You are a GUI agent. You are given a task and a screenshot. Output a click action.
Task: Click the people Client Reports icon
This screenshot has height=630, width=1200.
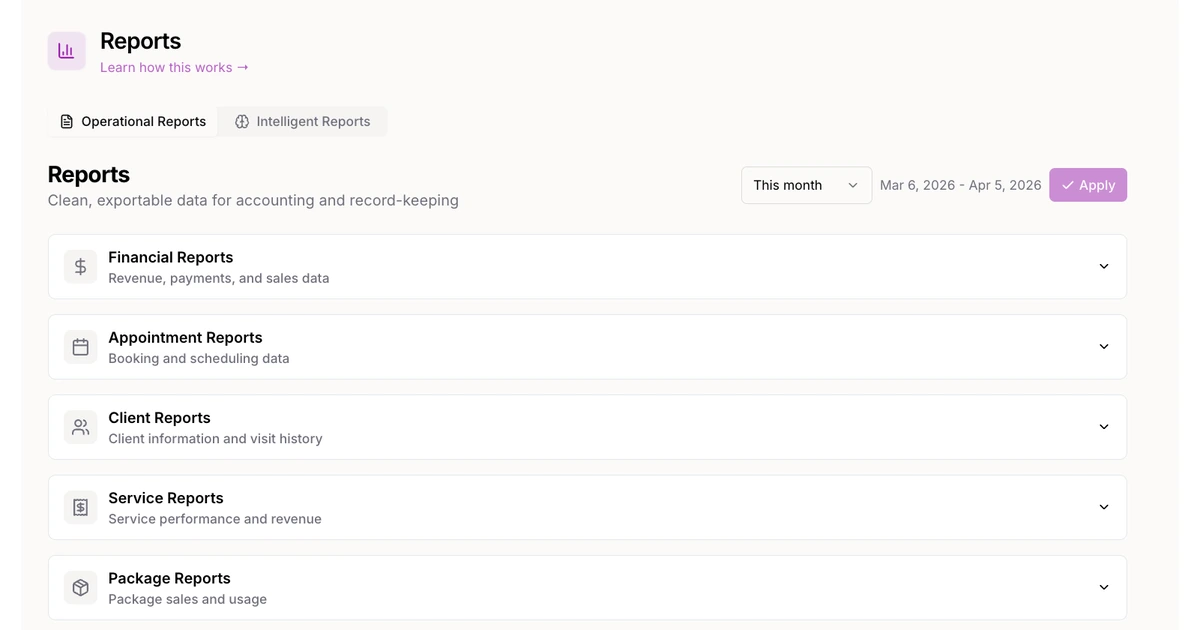pos(81,427)
